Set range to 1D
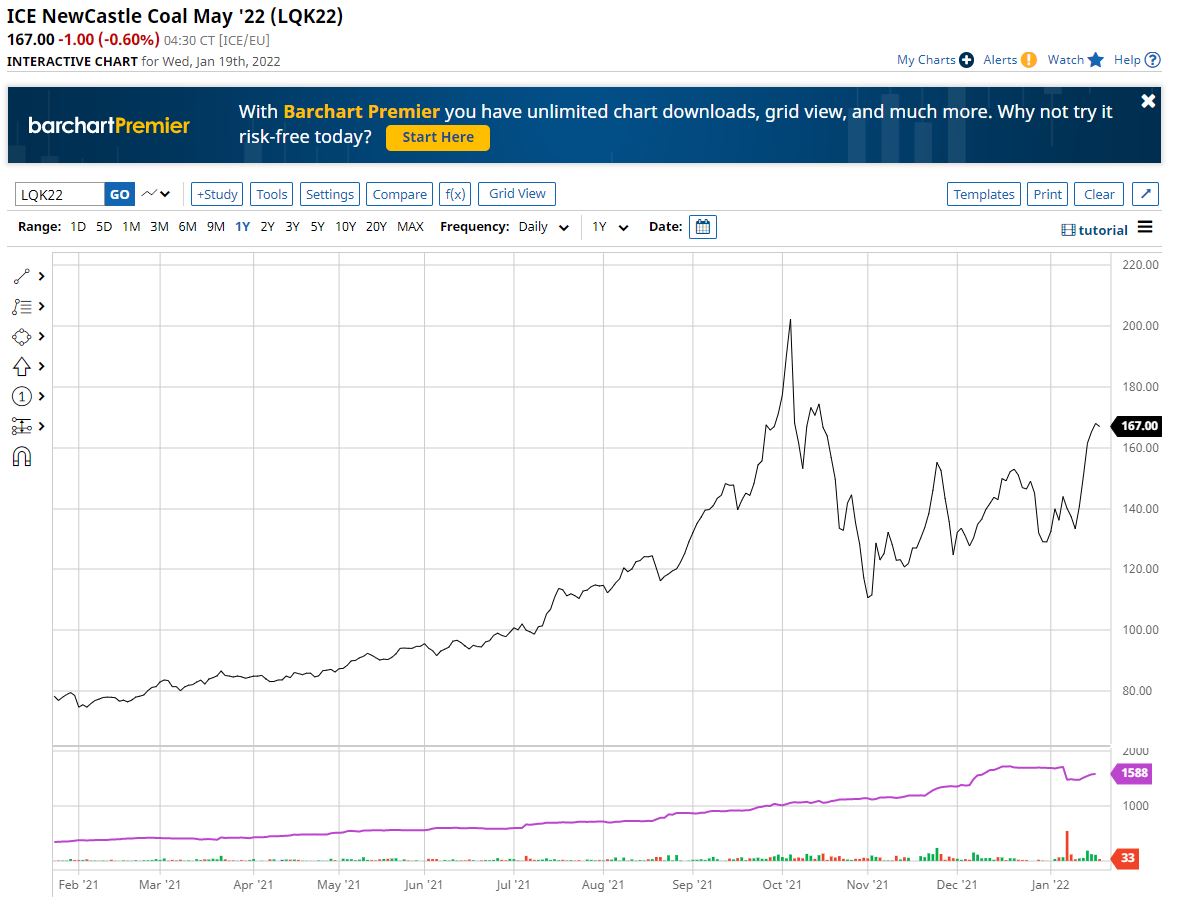 78,227
